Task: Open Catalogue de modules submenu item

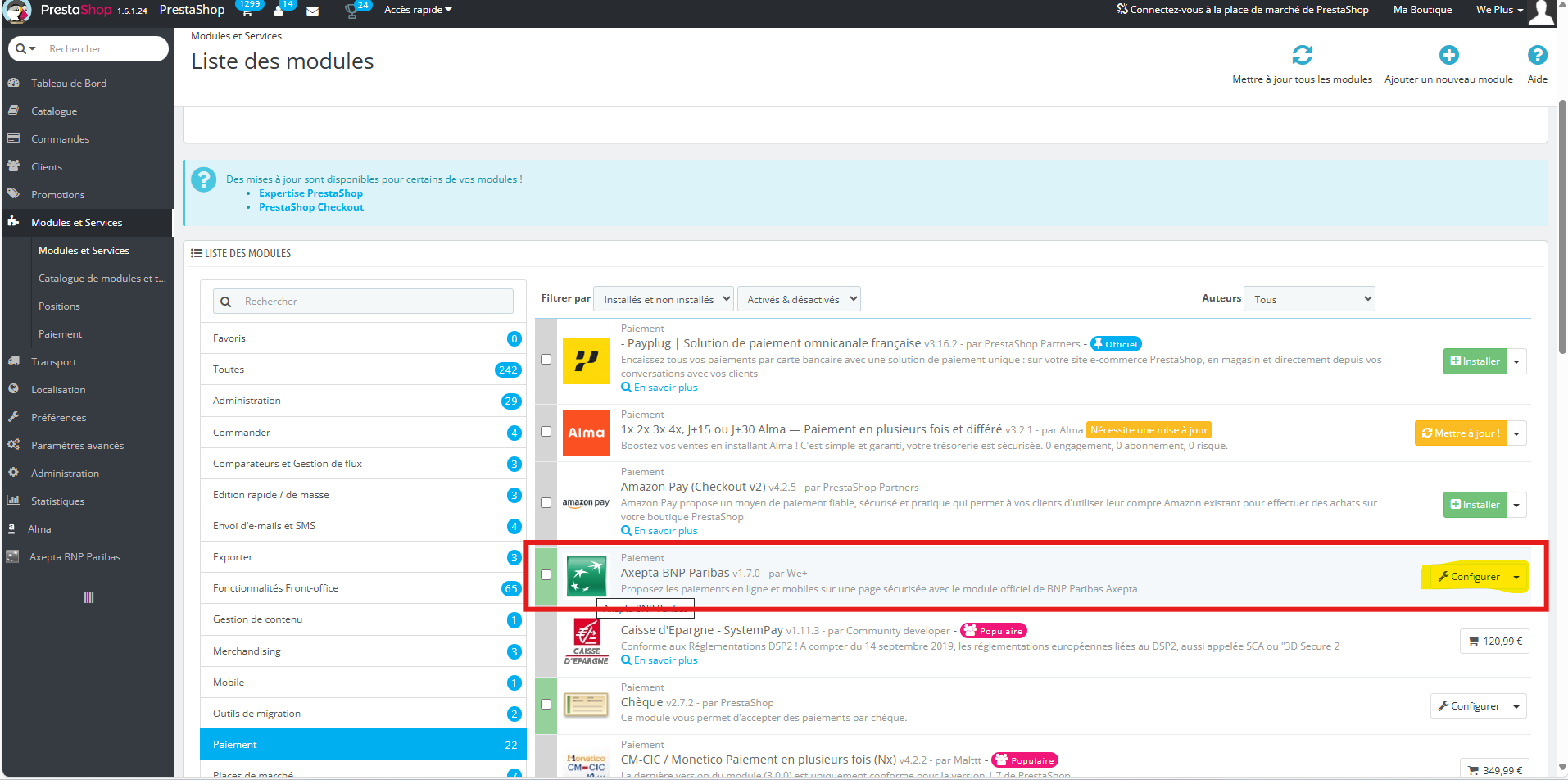Action: tap(101, 279)
